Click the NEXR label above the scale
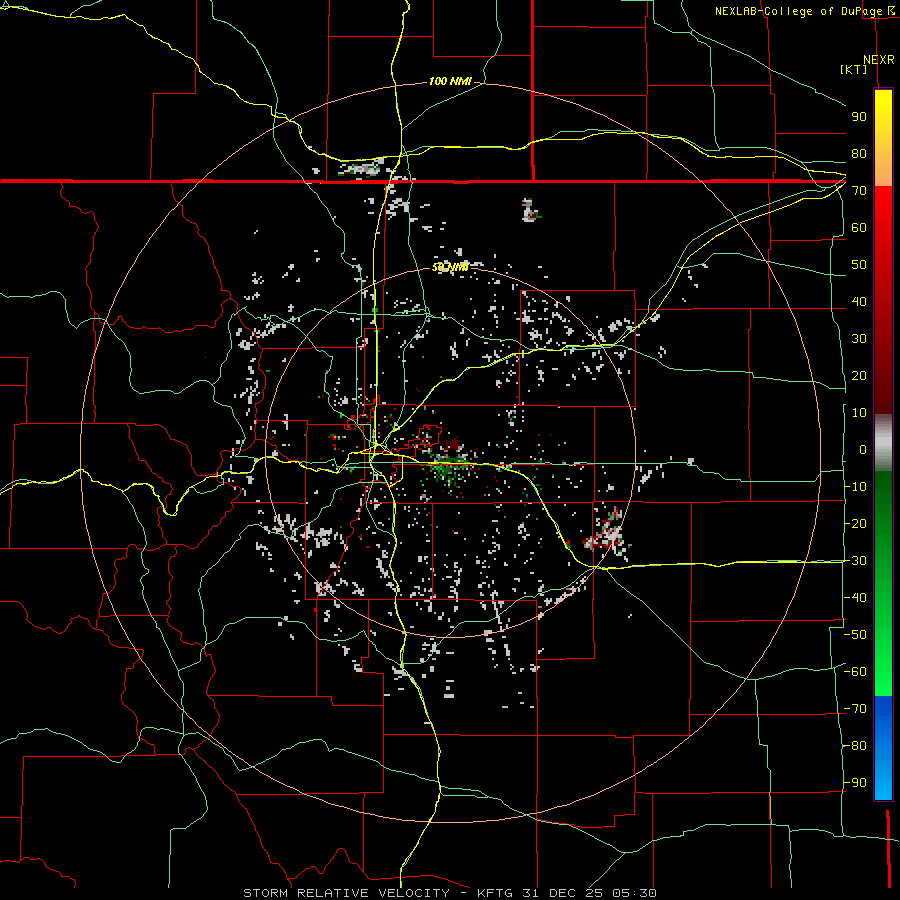 [878, 59]
